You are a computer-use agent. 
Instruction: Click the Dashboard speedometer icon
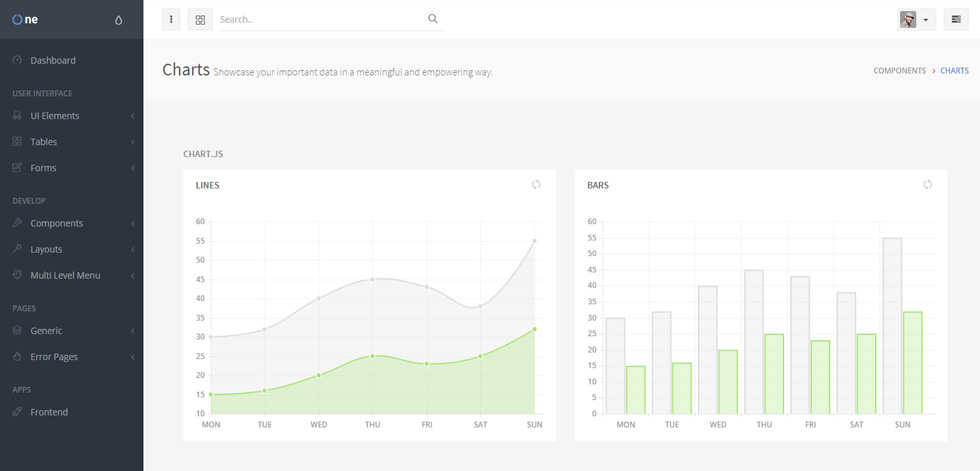18,61
